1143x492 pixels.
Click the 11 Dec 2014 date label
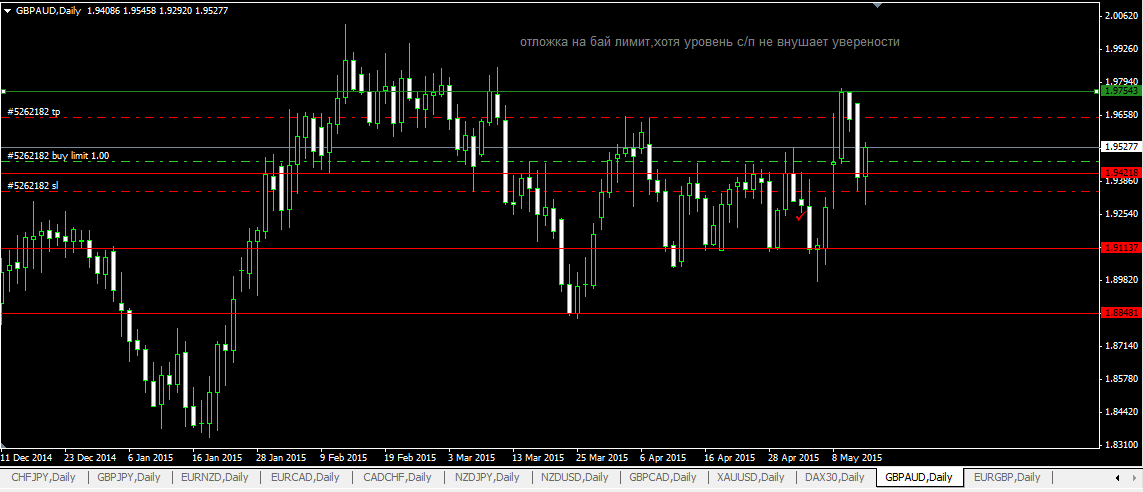coord(27,458)
